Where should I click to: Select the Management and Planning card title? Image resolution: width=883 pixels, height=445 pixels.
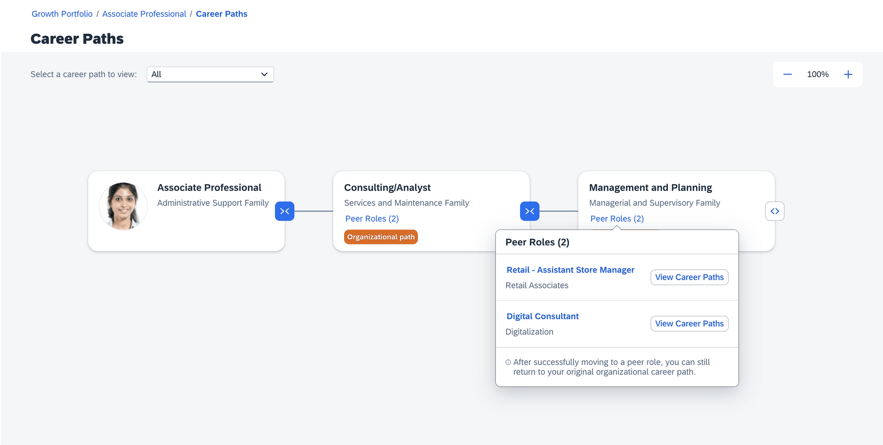pos(650,187)
